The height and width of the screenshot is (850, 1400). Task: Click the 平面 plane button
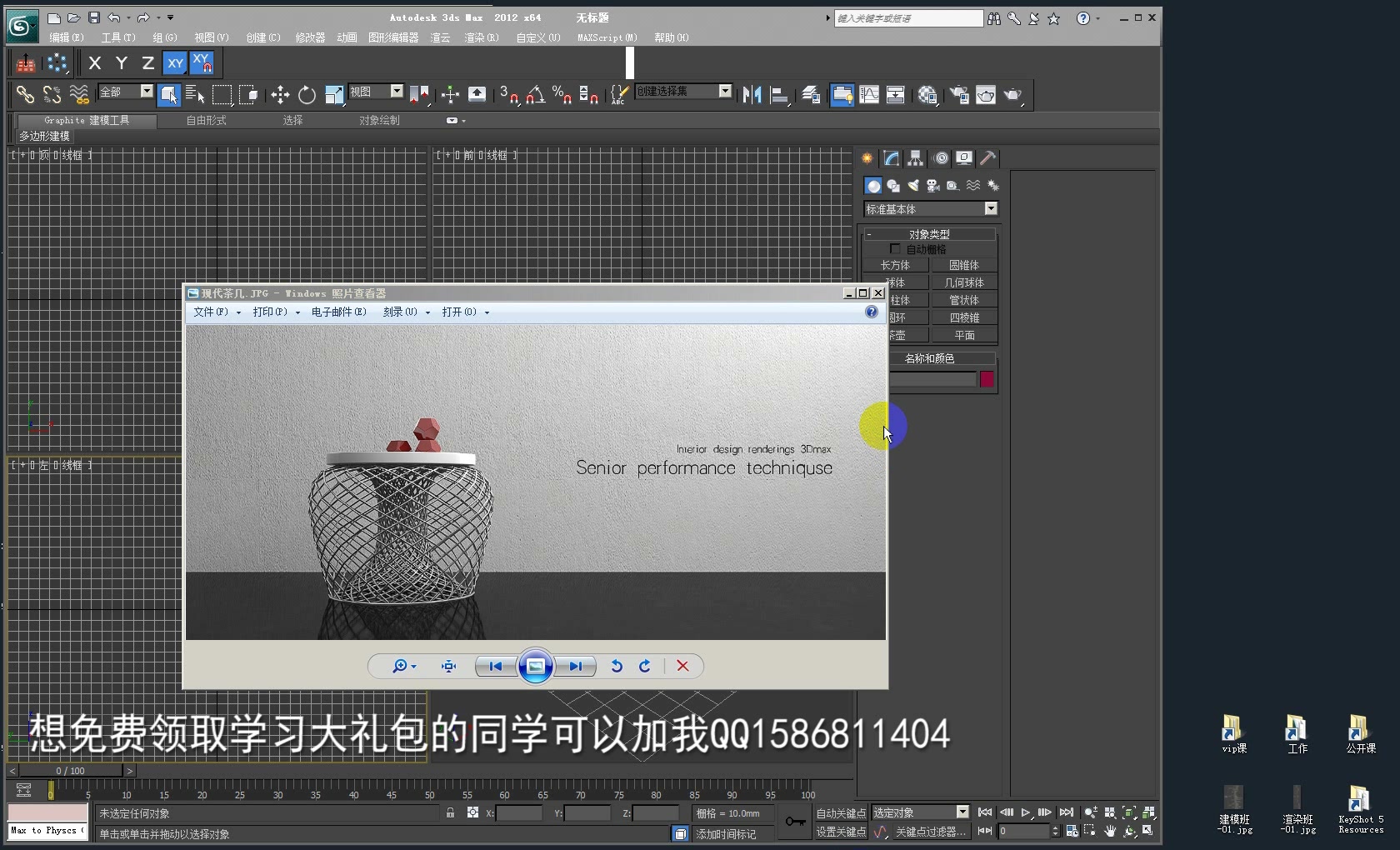point(964,335)
